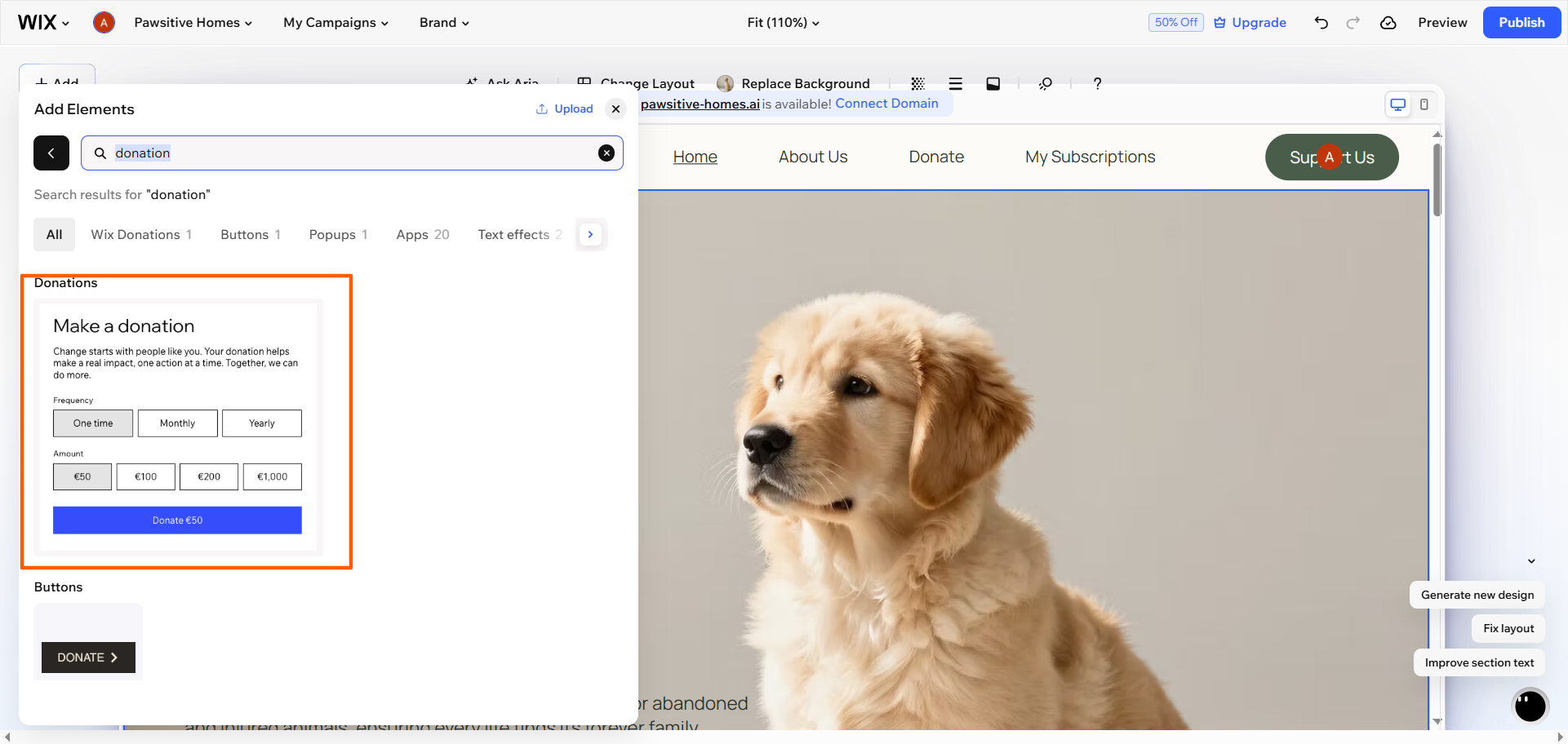Show more result category tabs
The image size is (1568, 744).
click(x=590, y=234)
